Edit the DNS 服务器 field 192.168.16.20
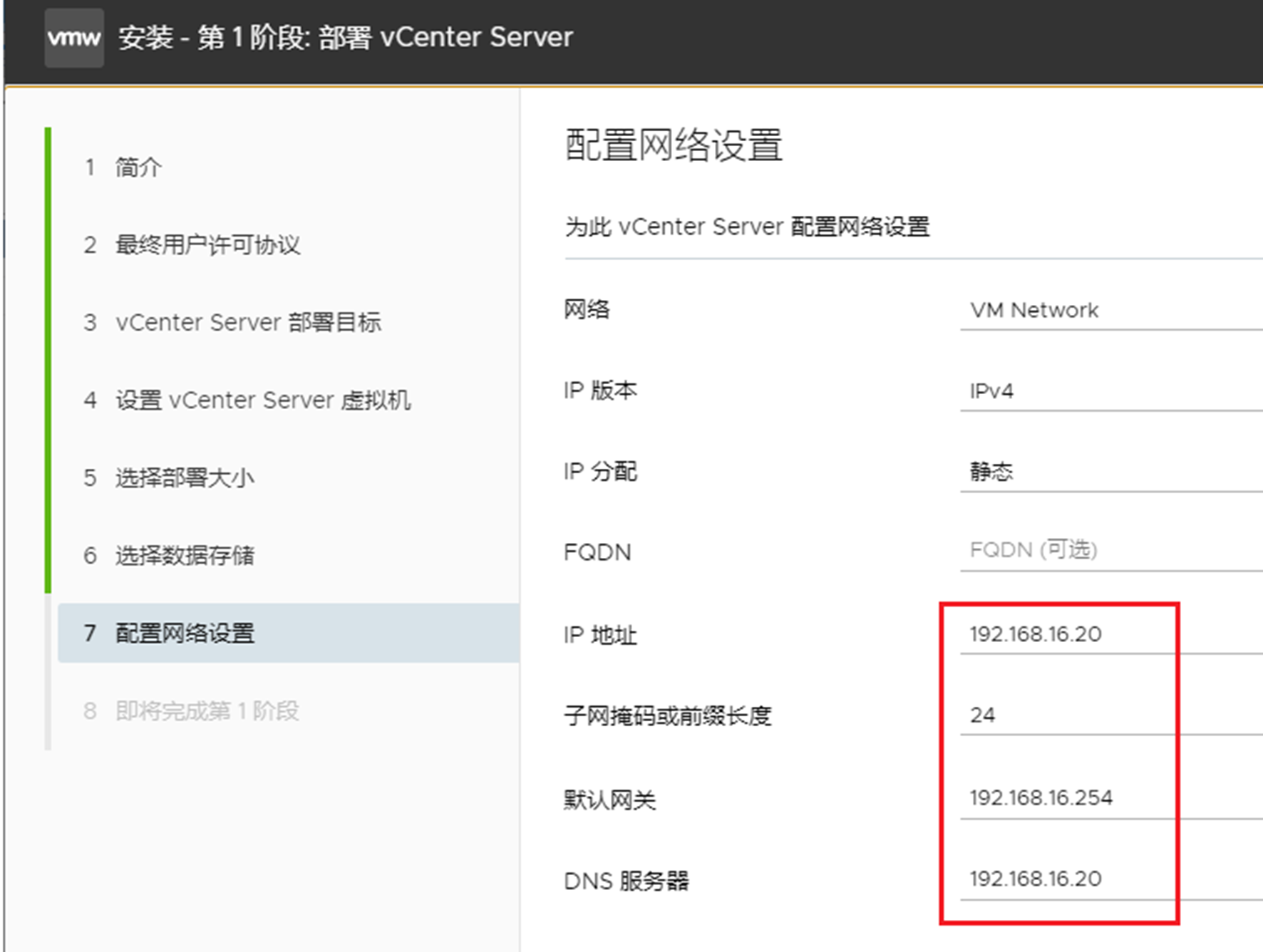This screenshot has width=1263, height=952. [1111, 879]
